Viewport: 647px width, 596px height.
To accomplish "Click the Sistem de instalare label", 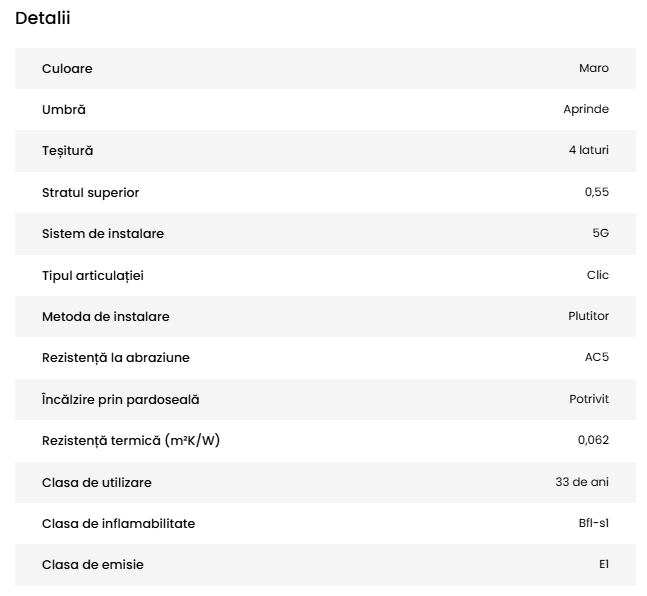I will [x=103, y=233].
